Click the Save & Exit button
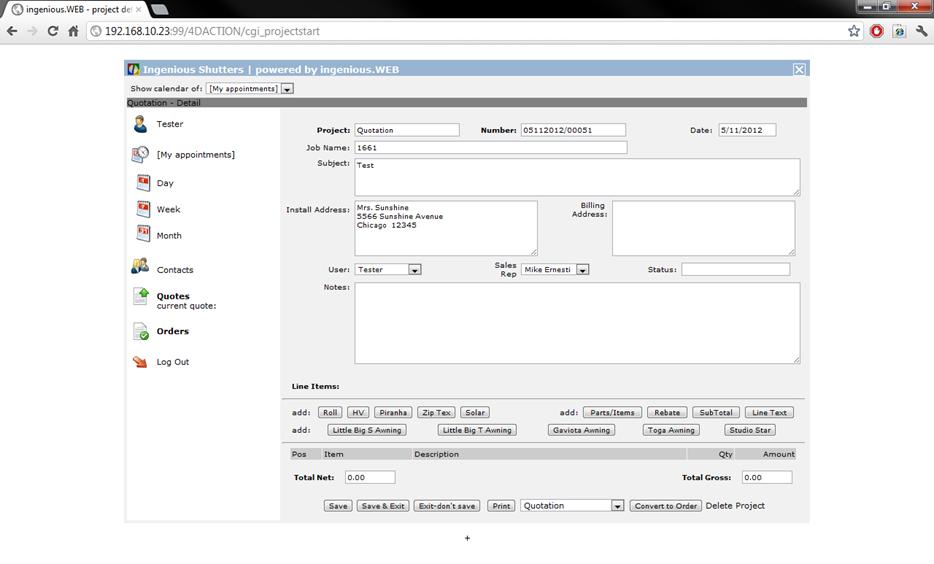 [x=383, y=506]
